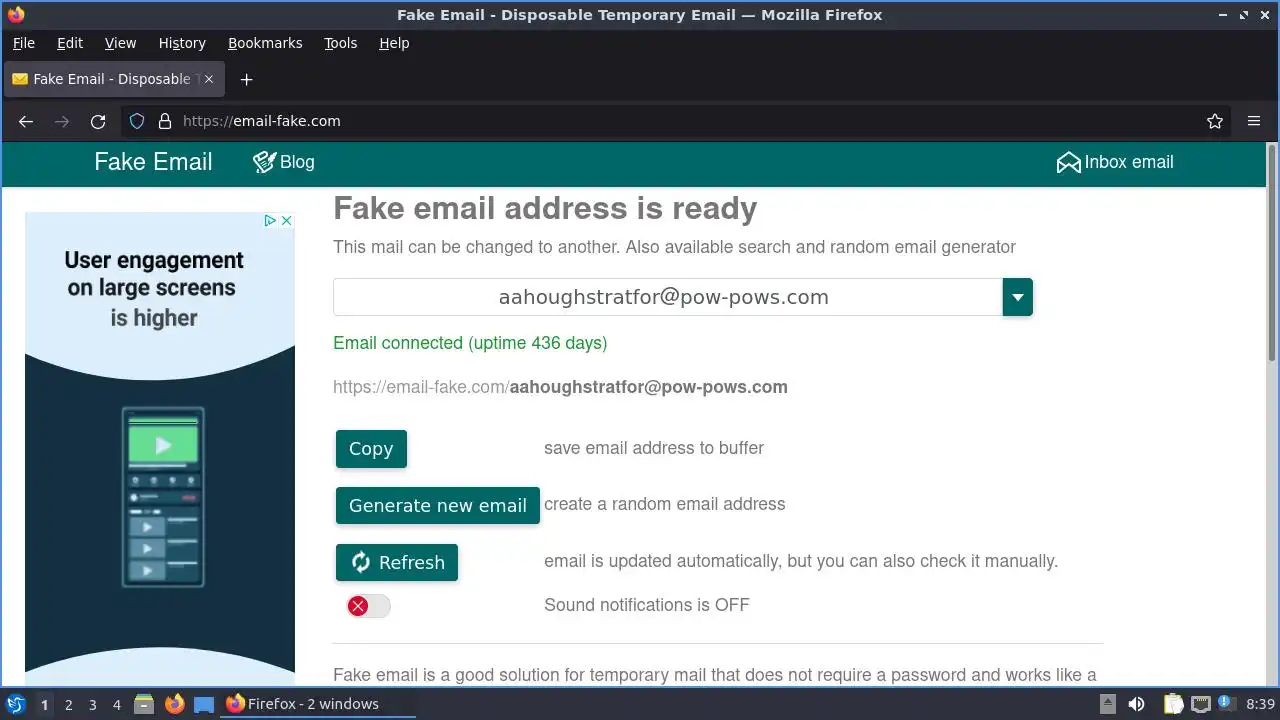Switch to workspace 3
Viewport: 1280px width, 720px height.
[92, 704]
